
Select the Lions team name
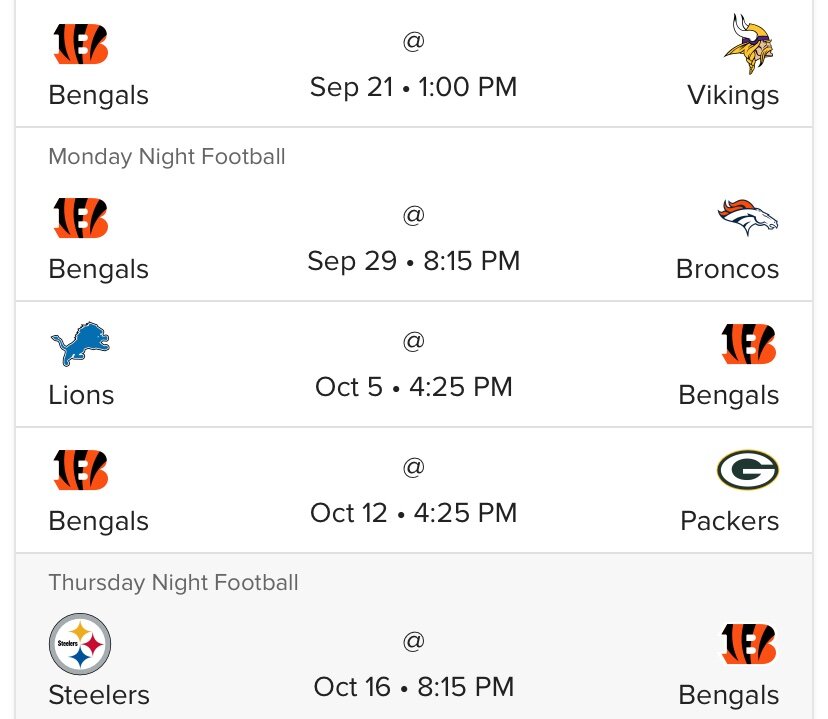click(81, 395)
